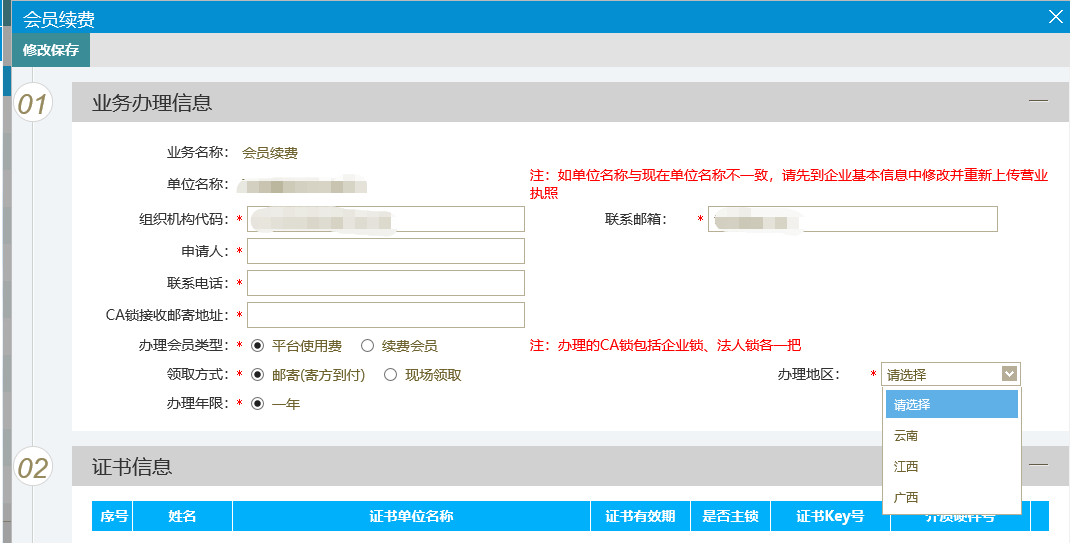1070x543 pixels.
Task: Choose 邮寄(寄方到付) pickup method
Action: [x=258, y=375]
